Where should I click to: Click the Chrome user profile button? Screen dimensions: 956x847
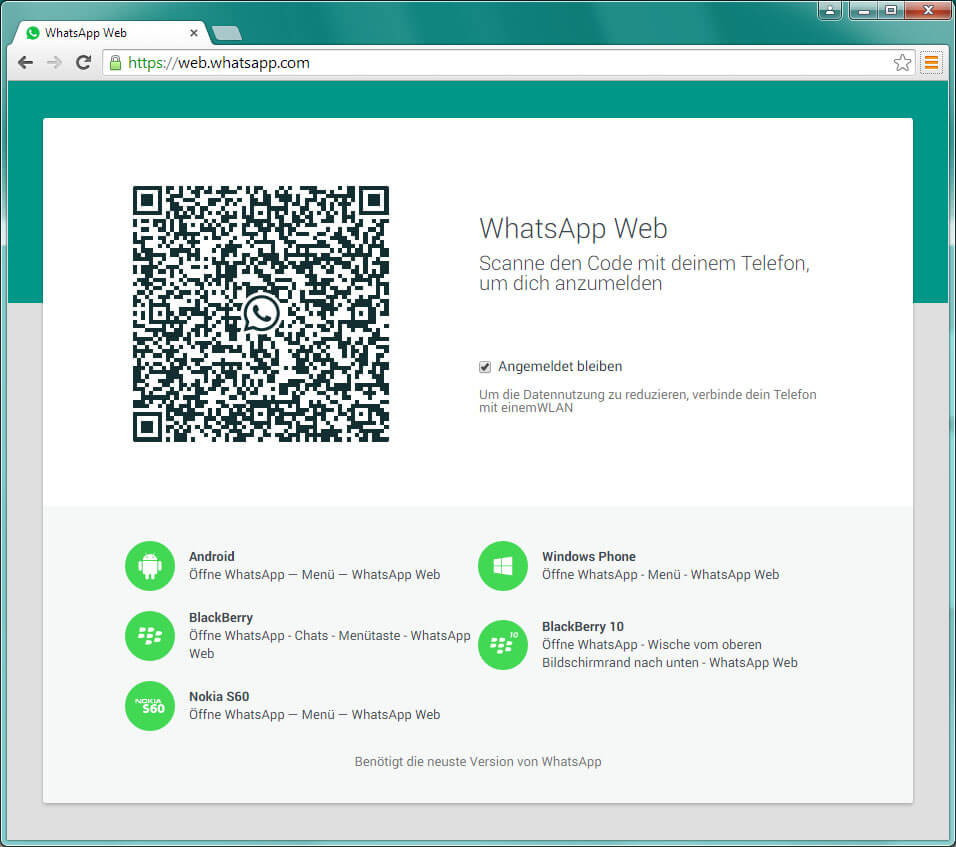pos(830,10)
